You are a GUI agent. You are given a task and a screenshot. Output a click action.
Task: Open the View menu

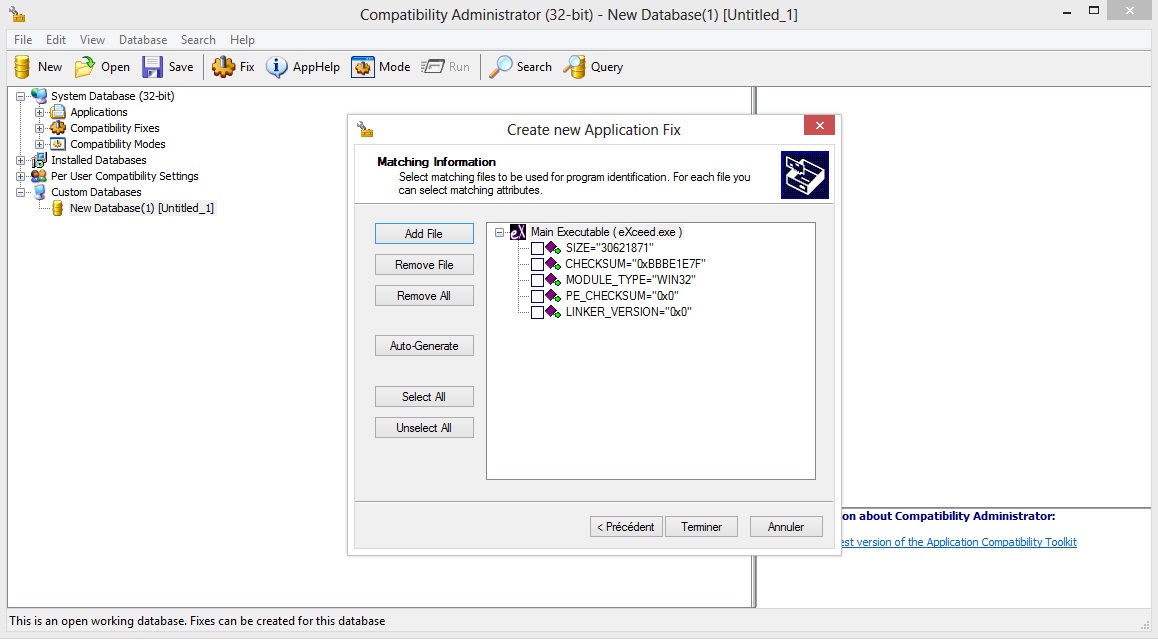92,40
